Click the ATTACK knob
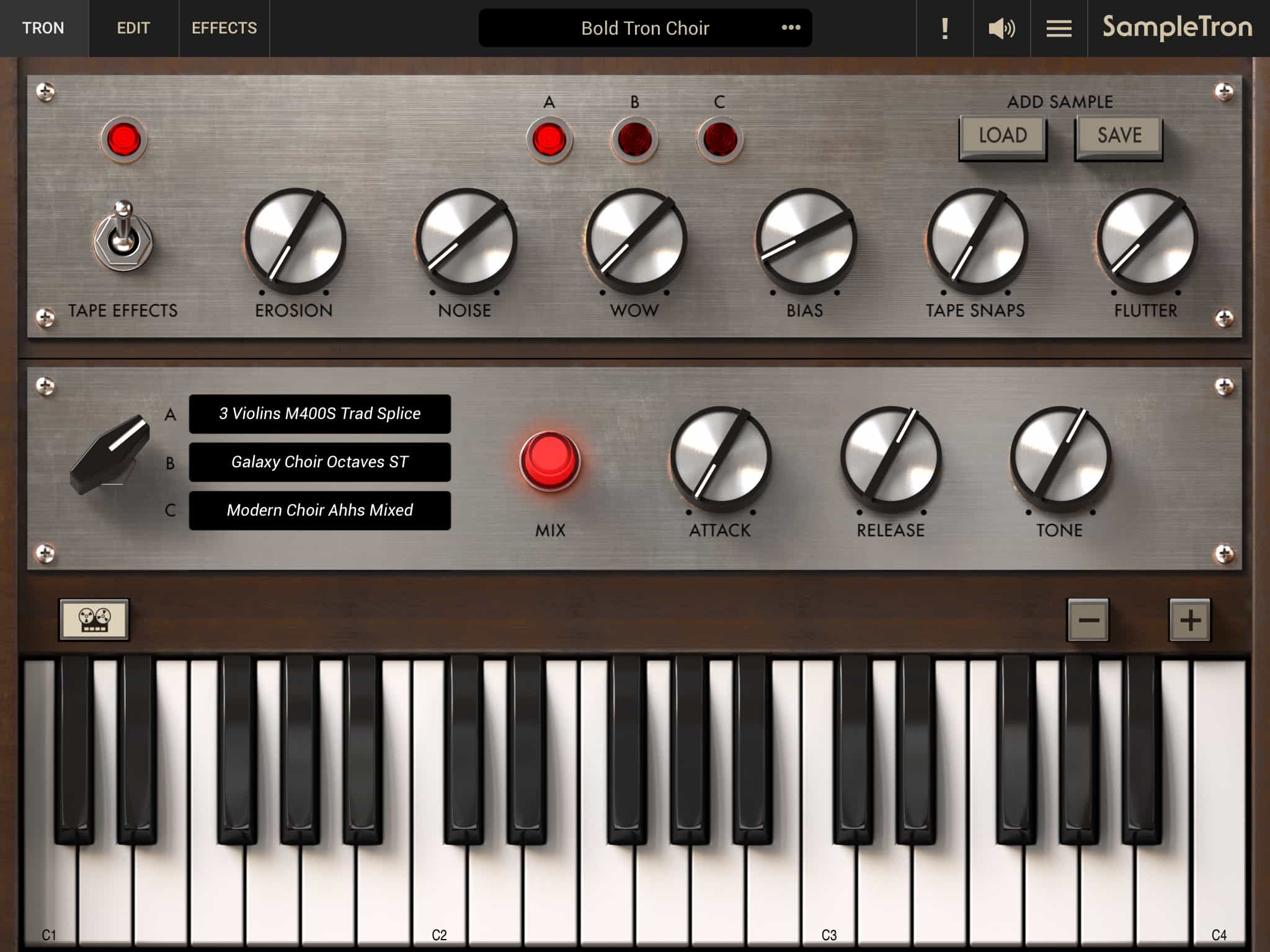The width and height of the screenshot is (1270, 952). 720,459
